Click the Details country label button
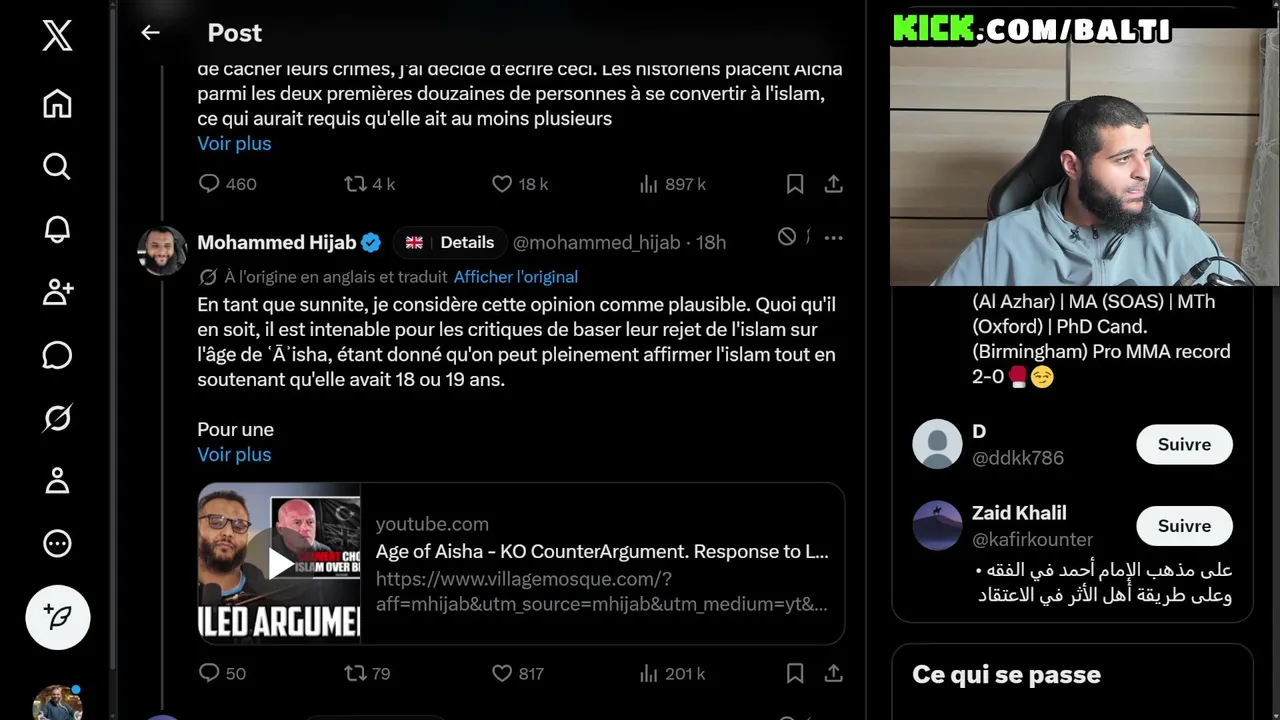This screenshot has width=1280, height=720. pos(449,242)
